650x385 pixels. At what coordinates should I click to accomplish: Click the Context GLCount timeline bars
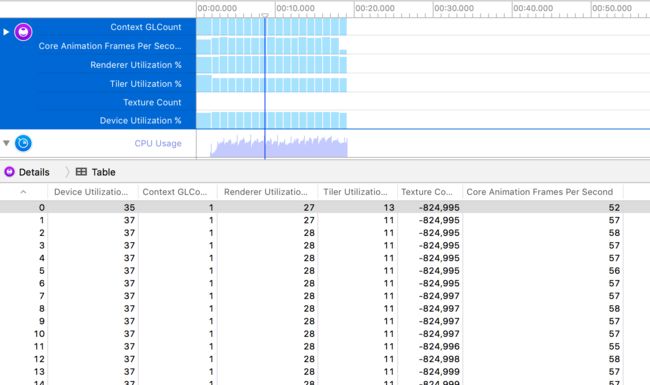pyautogui.click(x=272, y=27)
